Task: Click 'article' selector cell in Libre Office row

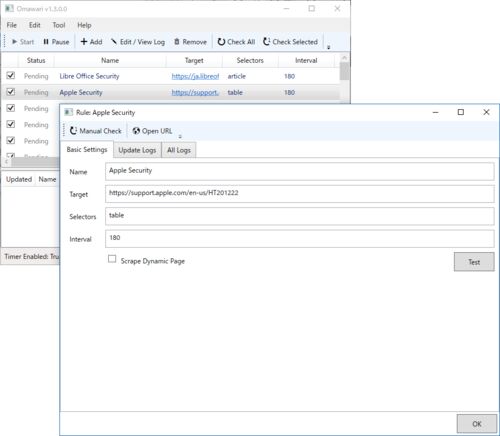Action: [x=237, y=76]
